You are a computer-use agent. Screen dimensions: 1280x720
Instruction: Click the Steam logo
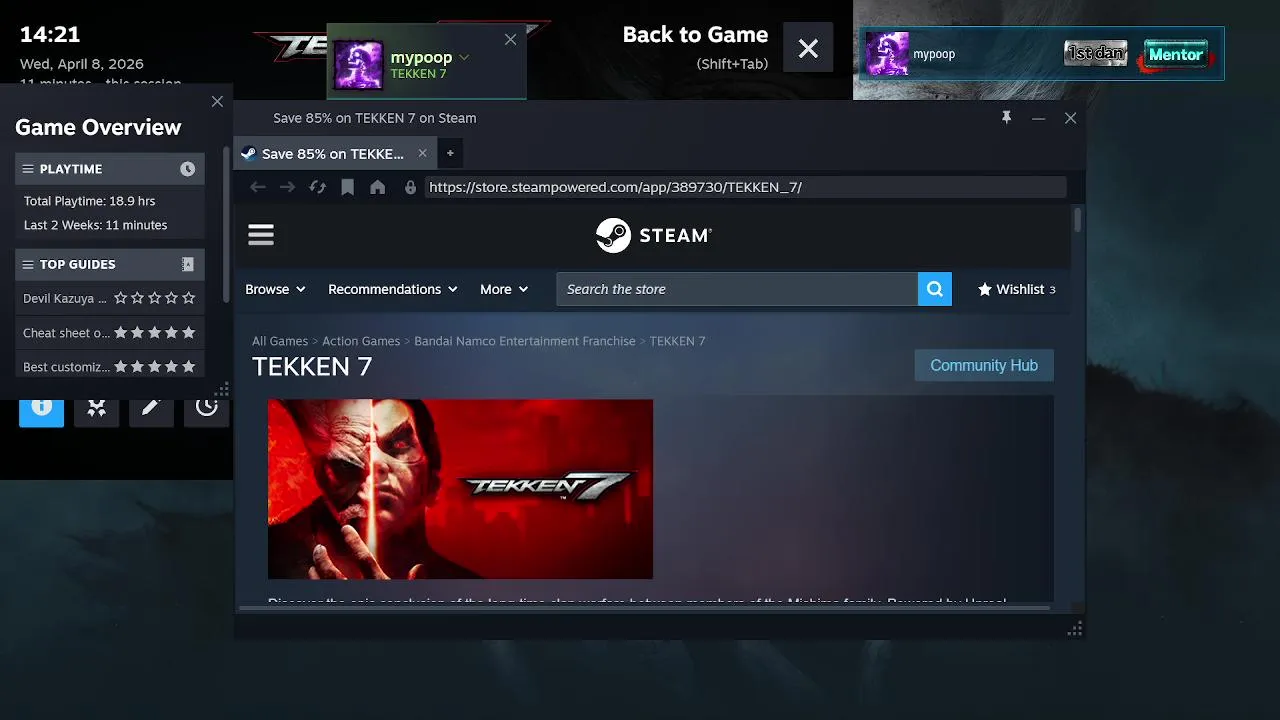click(x=654, y=235)
